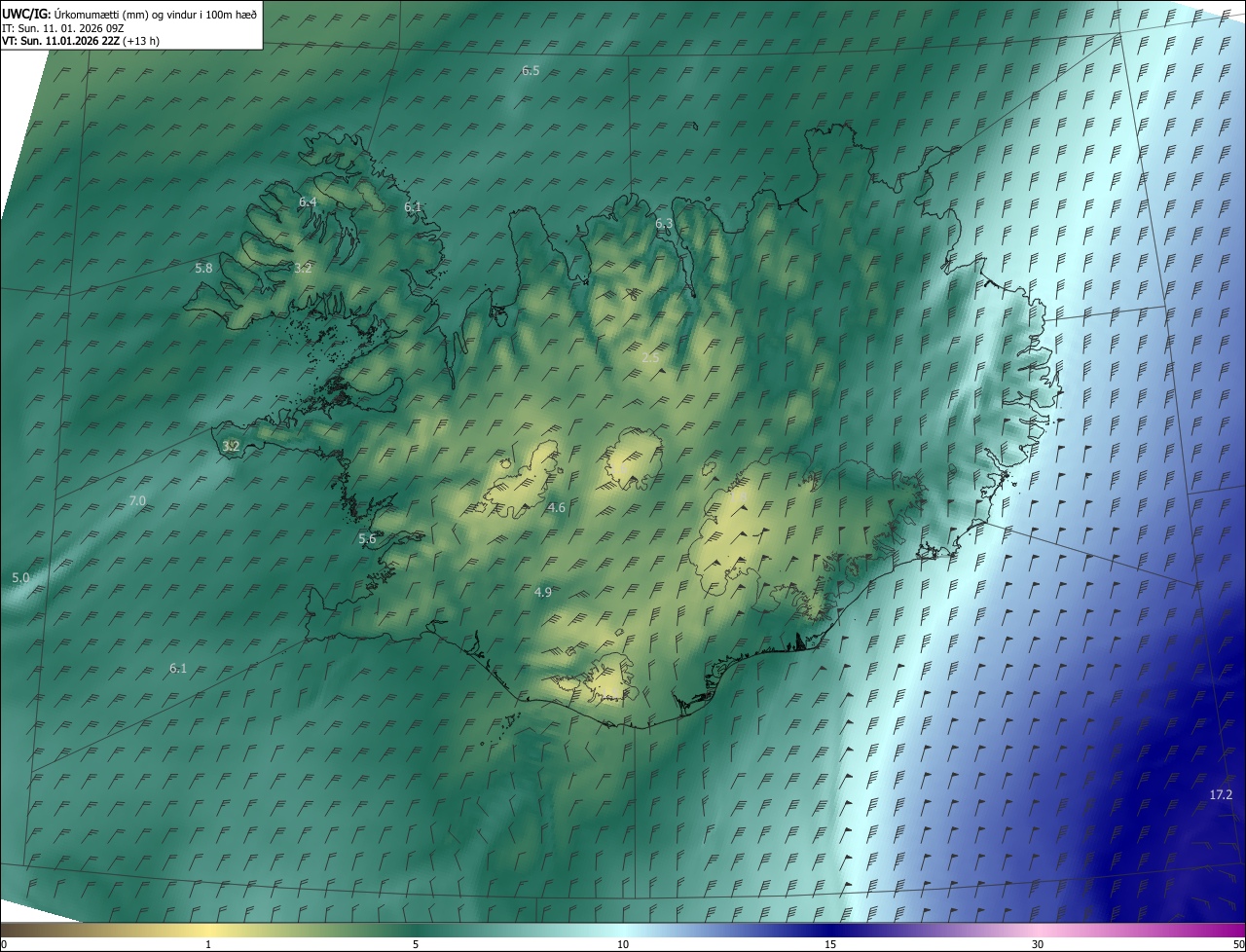Viewport: 1246px width, 952px height.
Task: Click the 3.2 label in the Westfjords
Action: pyautogui.click(x=303, y=269)
